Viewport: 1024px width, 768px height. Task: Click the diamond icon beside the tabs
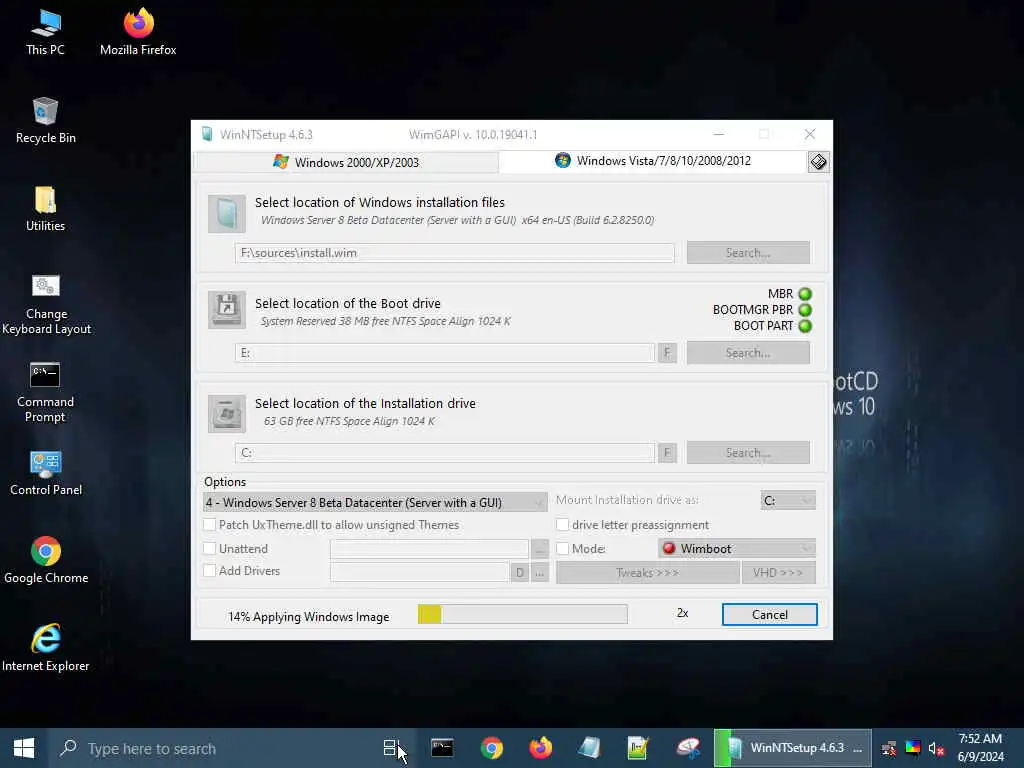click(818, 162)
